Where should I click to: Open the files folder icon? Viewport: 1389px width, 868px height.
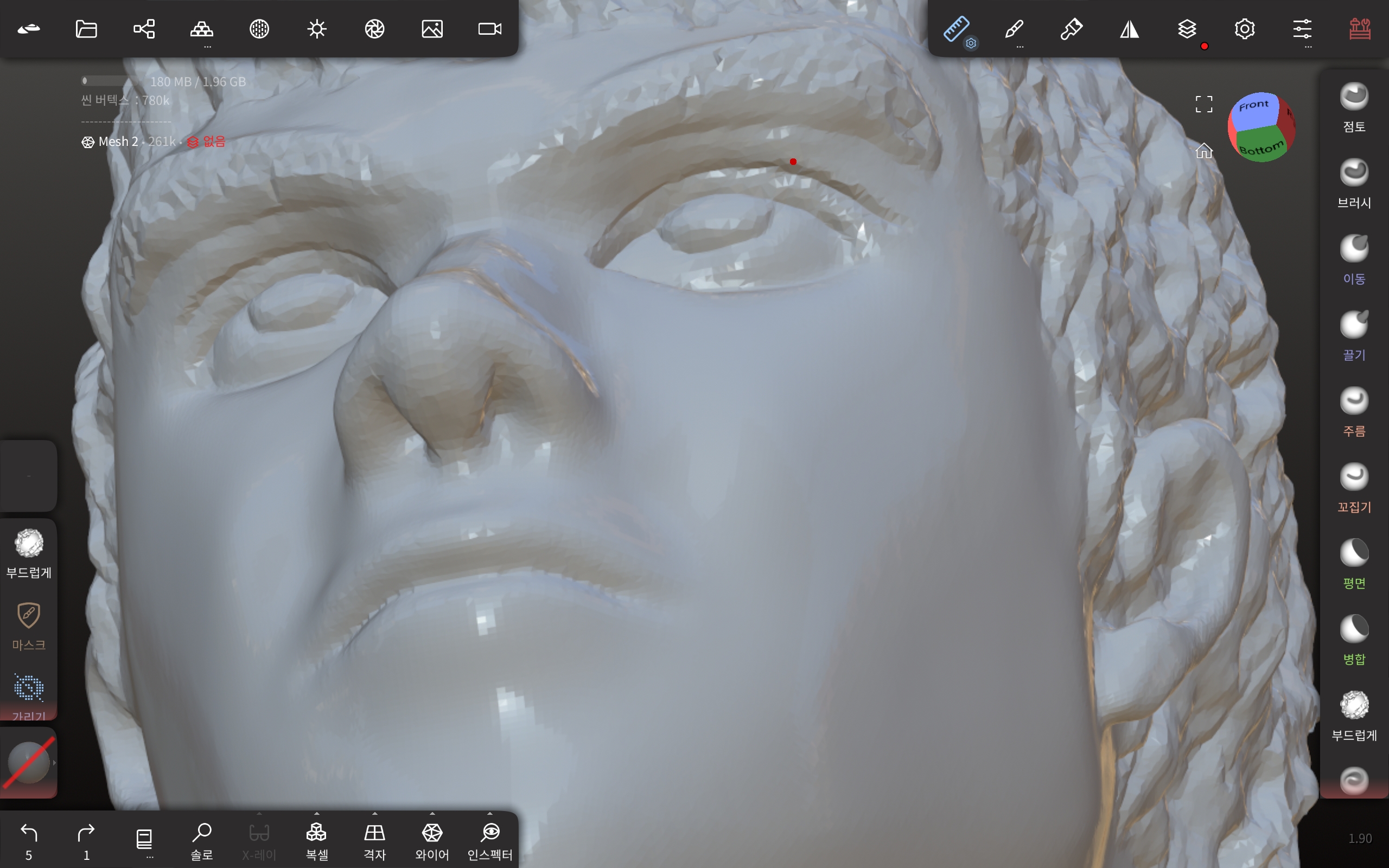pyautogui.click(x=86, y=29)
